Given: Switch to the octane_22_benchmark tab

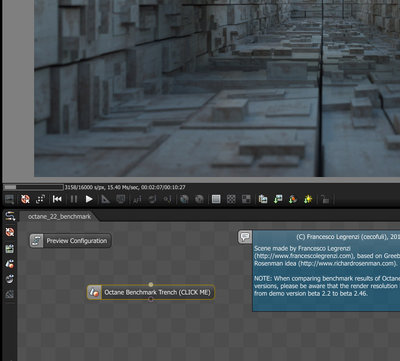Looking at the screenshot, I should coord(59,217).
